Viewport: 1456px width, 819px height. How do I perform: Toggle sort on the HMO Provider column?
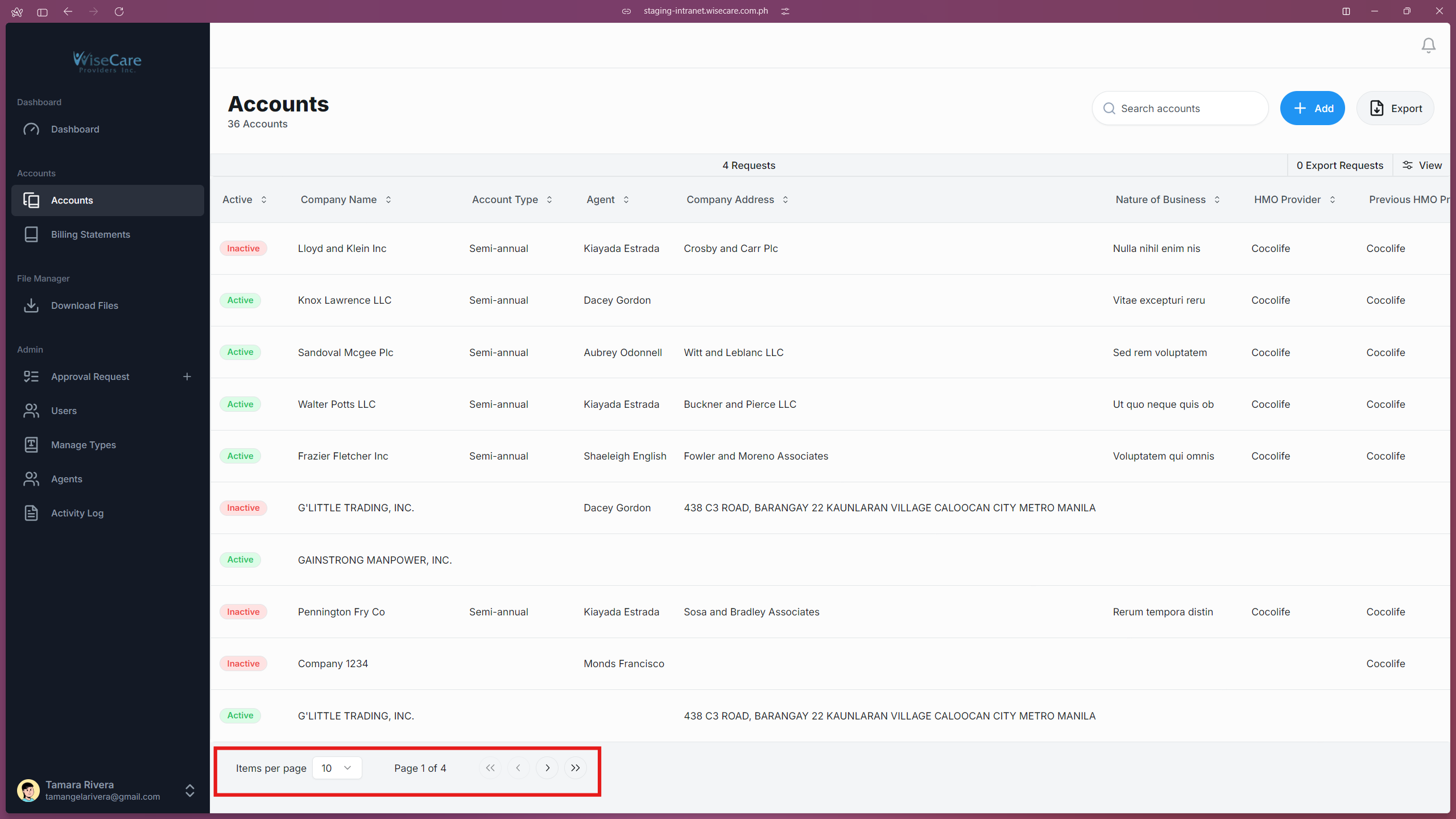point(1333,200)
